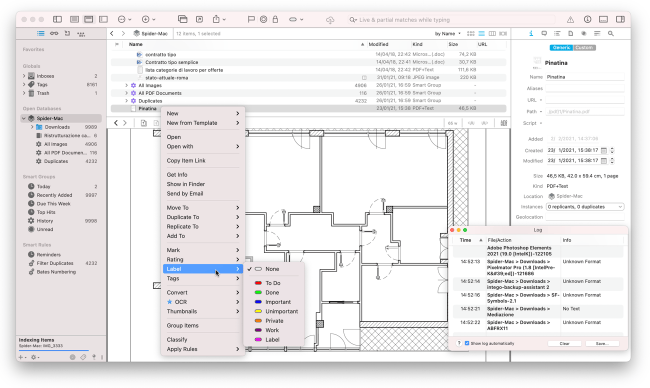This screenshot has height=388, width=650.
Task: Select the reading list glasses icon in sidebar
Action: [x=54, y=34]
